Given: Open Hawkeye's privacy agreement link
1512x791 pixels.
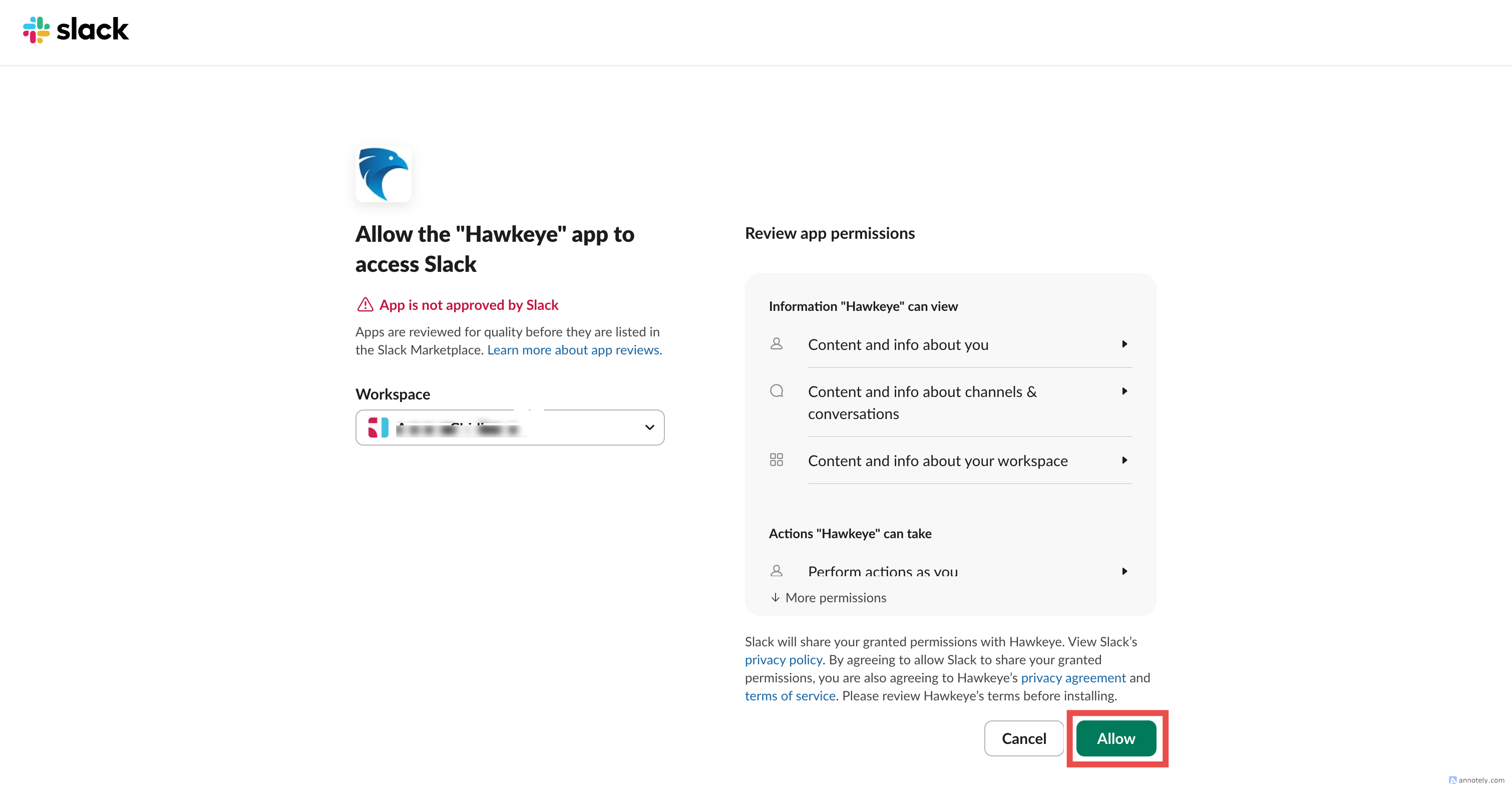Looking at the screenshot, I should point(1073,678).
